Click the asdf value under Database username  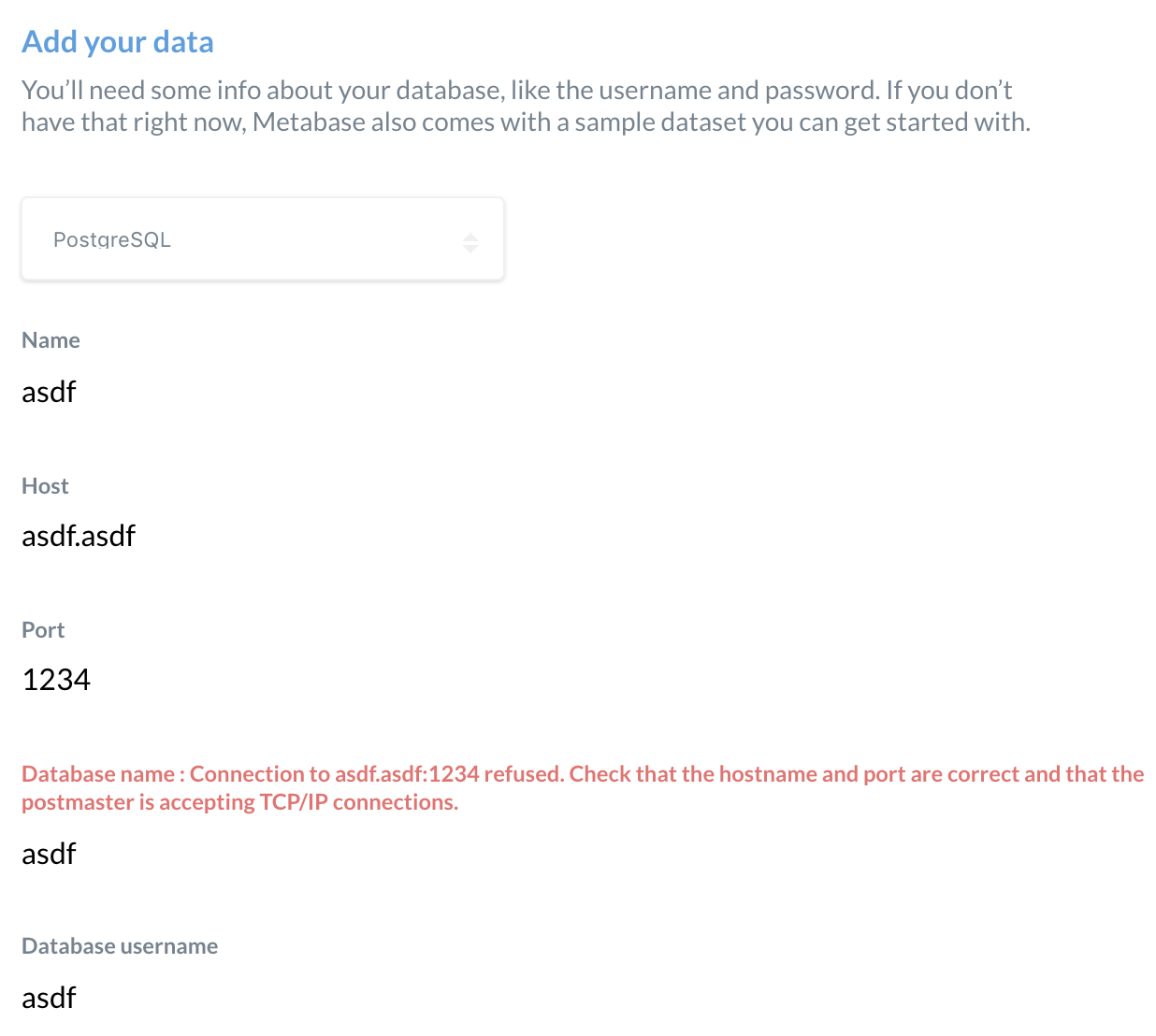pos(49,997)
